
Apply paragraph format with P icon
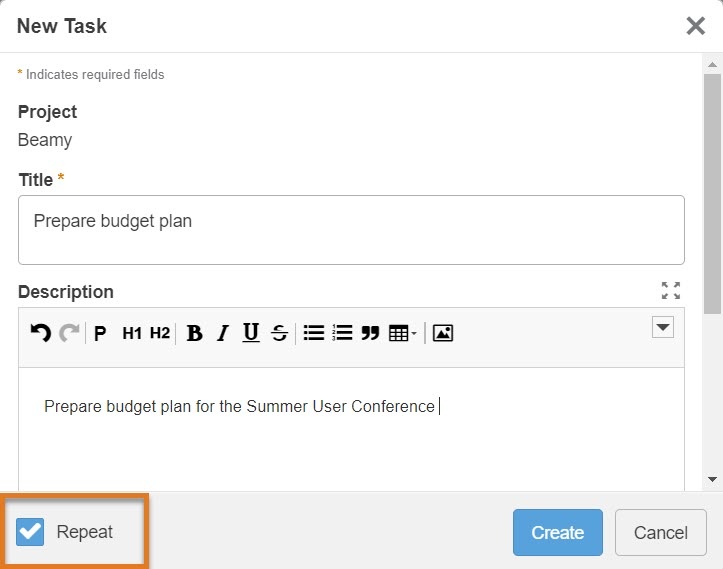pyautogui.click(x=100, y=334)
